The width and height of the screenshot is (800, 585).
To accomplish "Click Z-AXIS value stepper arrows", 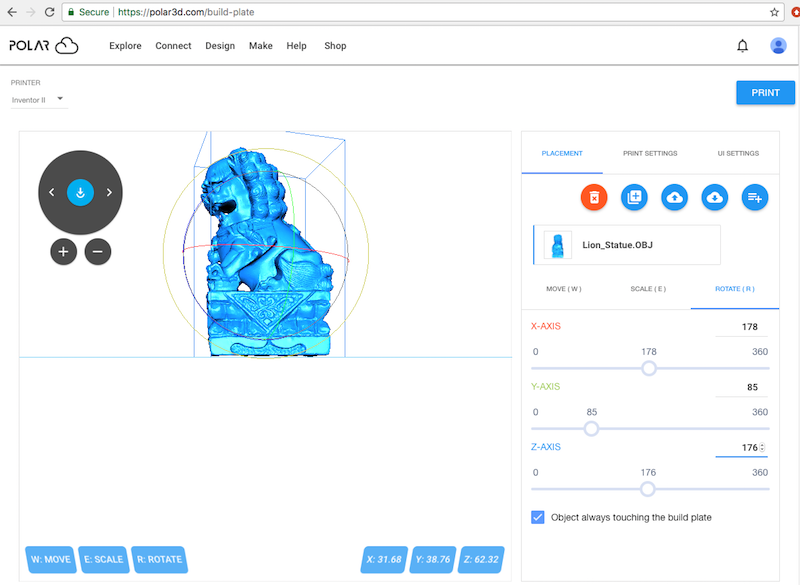I will click(x=762, y=447).
